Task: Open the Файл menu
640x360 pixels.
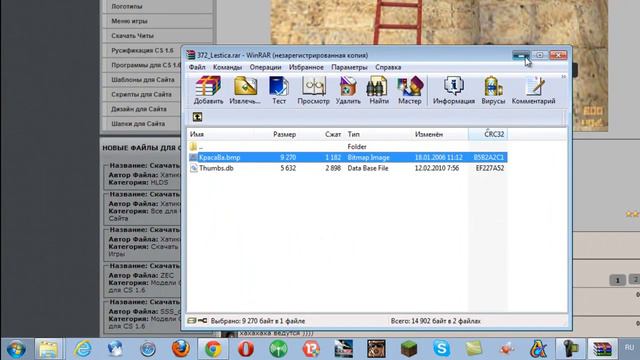Action: 197,67
